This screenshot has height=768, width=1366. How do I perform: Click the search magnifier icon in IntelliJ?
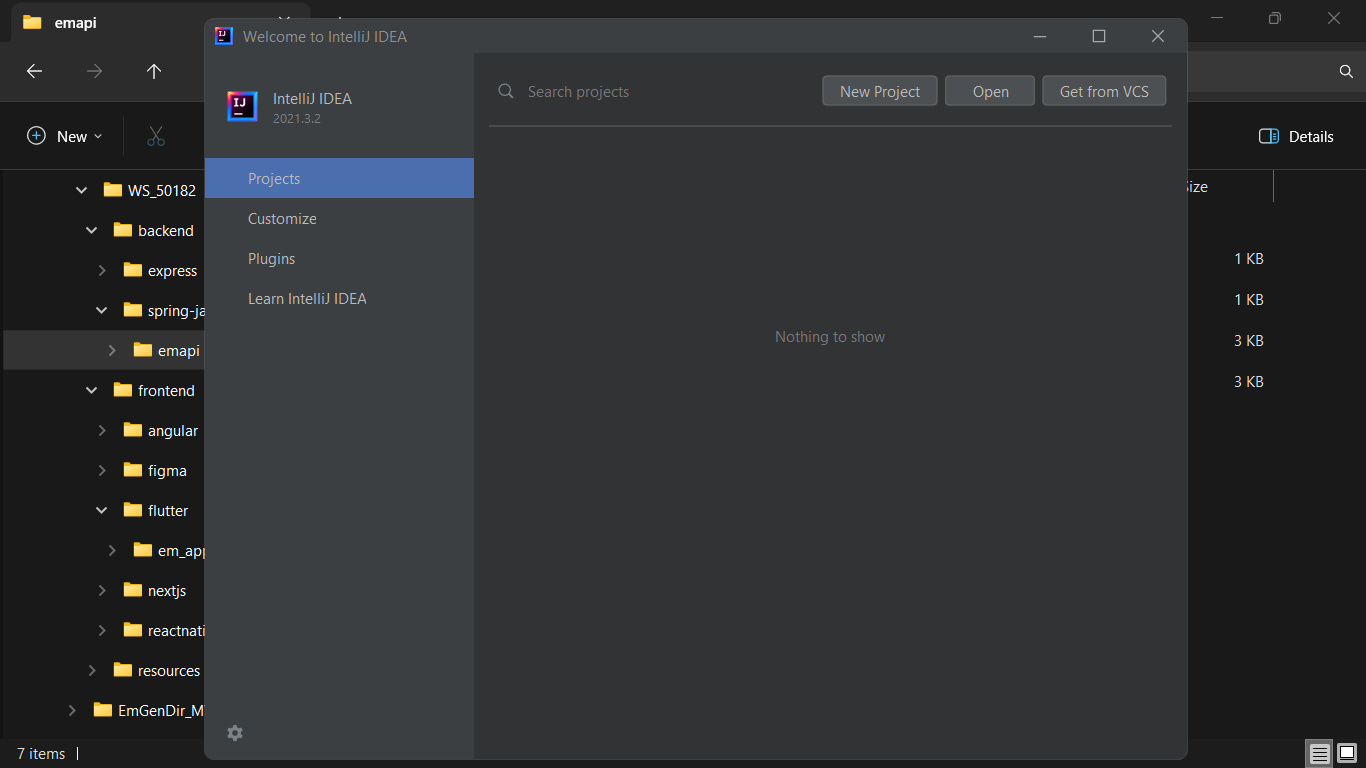[506, 91]
